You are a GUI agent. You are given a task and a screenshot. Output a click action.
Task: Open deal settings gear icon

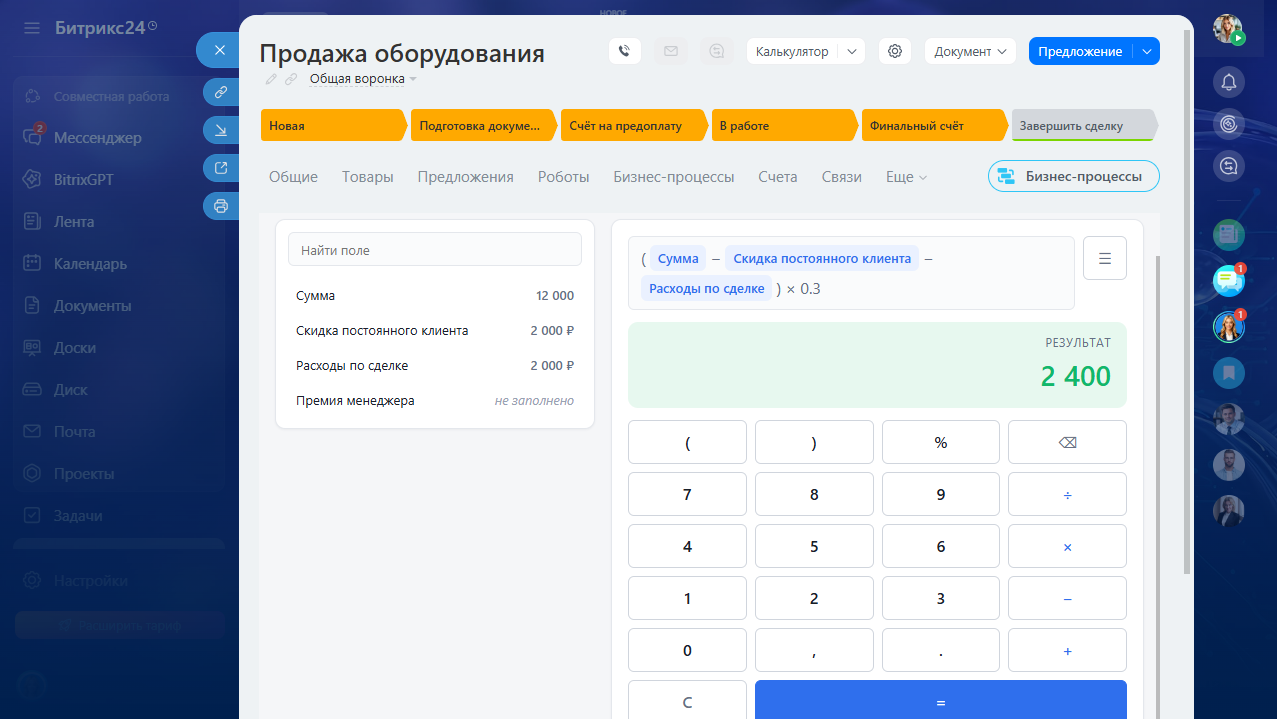894,51
